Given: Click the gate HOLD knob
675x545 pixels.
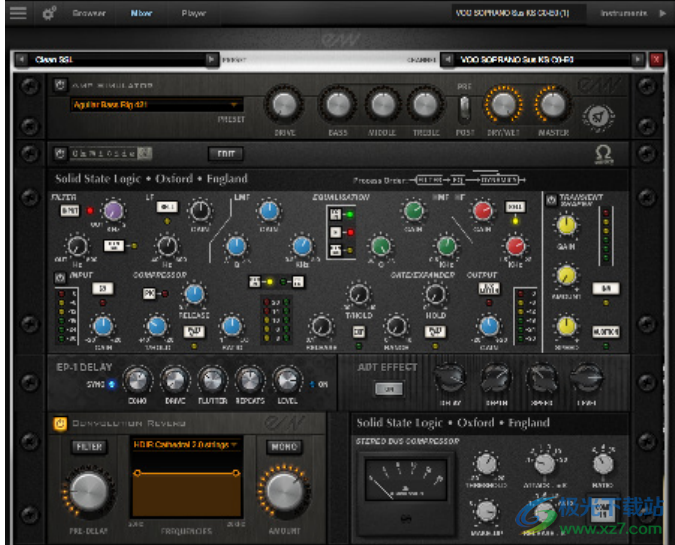Looking at the screenshot, I should tap(435, 294).
